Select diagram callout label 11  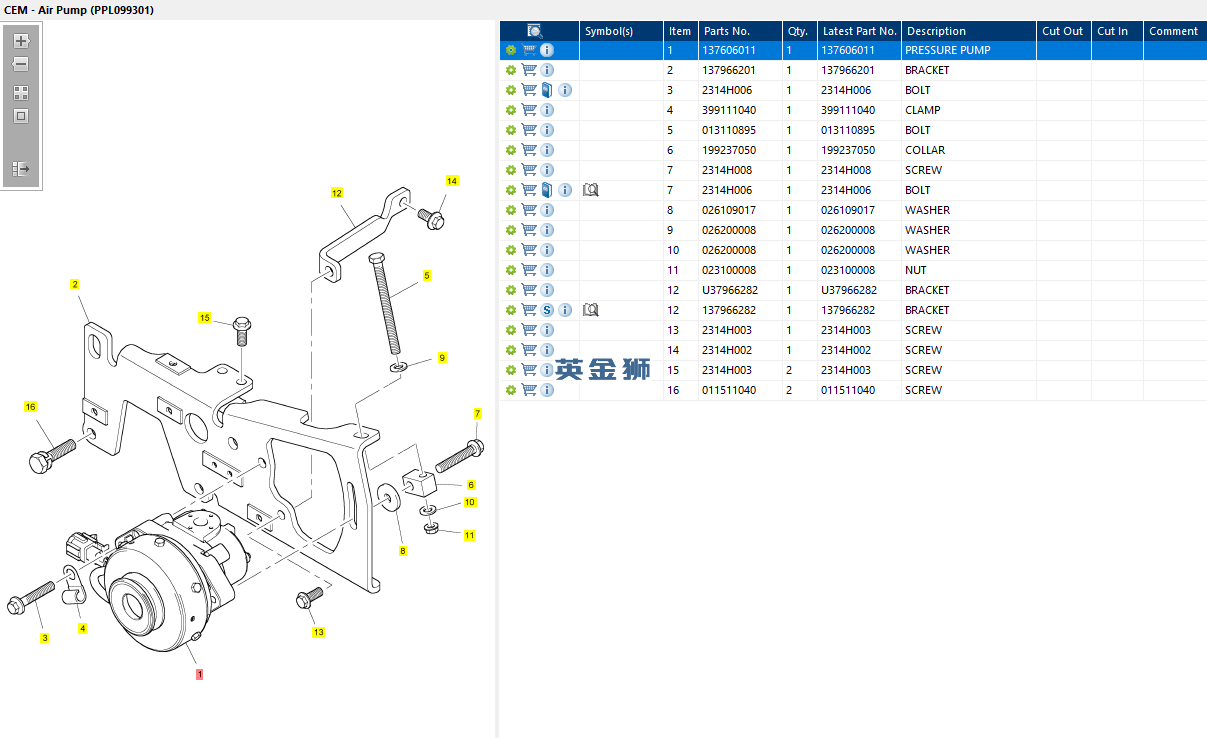[469, 535]
